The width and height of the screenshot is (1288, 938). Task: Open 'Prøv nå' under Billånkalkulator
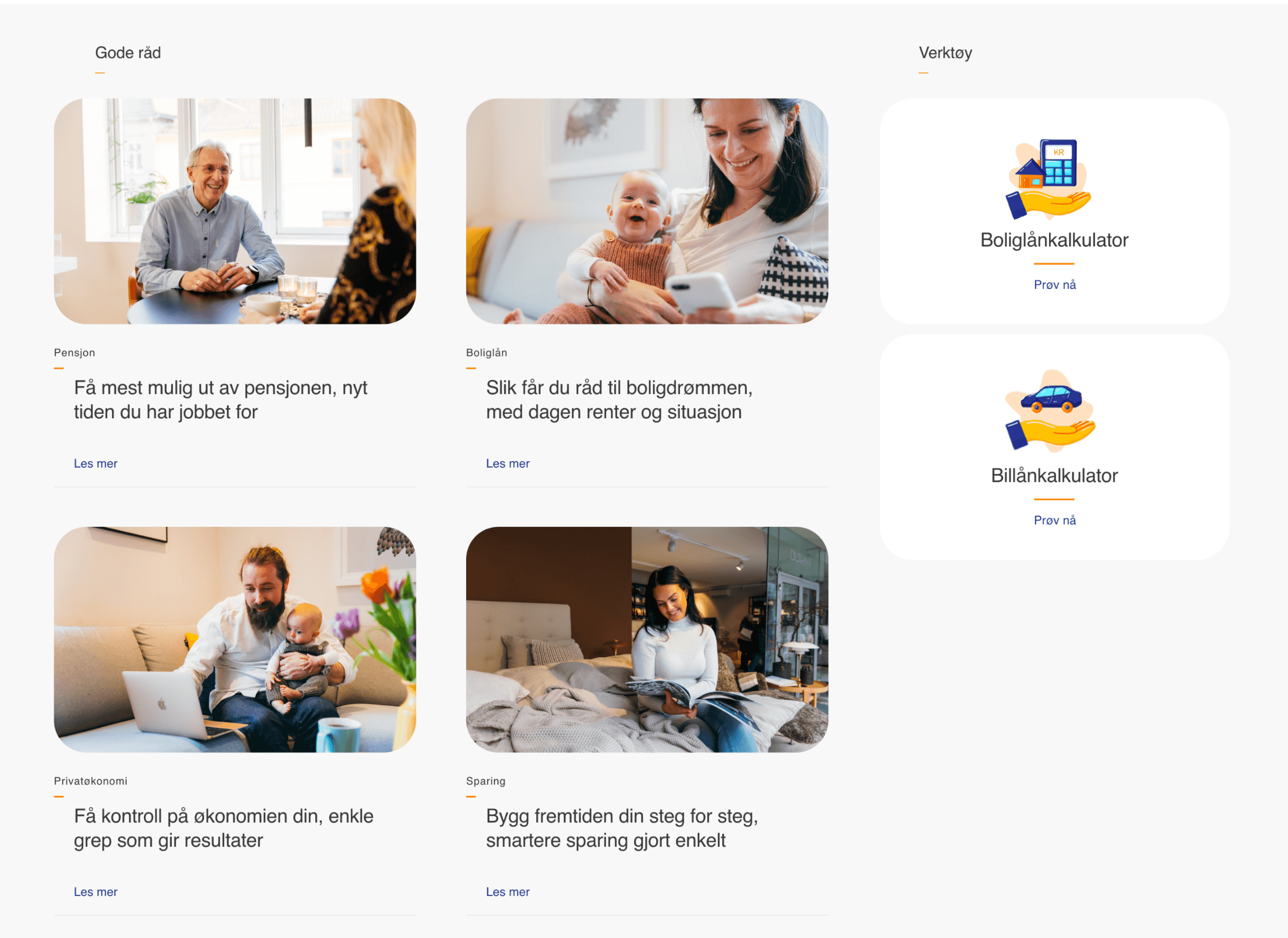click(1055, 520)
